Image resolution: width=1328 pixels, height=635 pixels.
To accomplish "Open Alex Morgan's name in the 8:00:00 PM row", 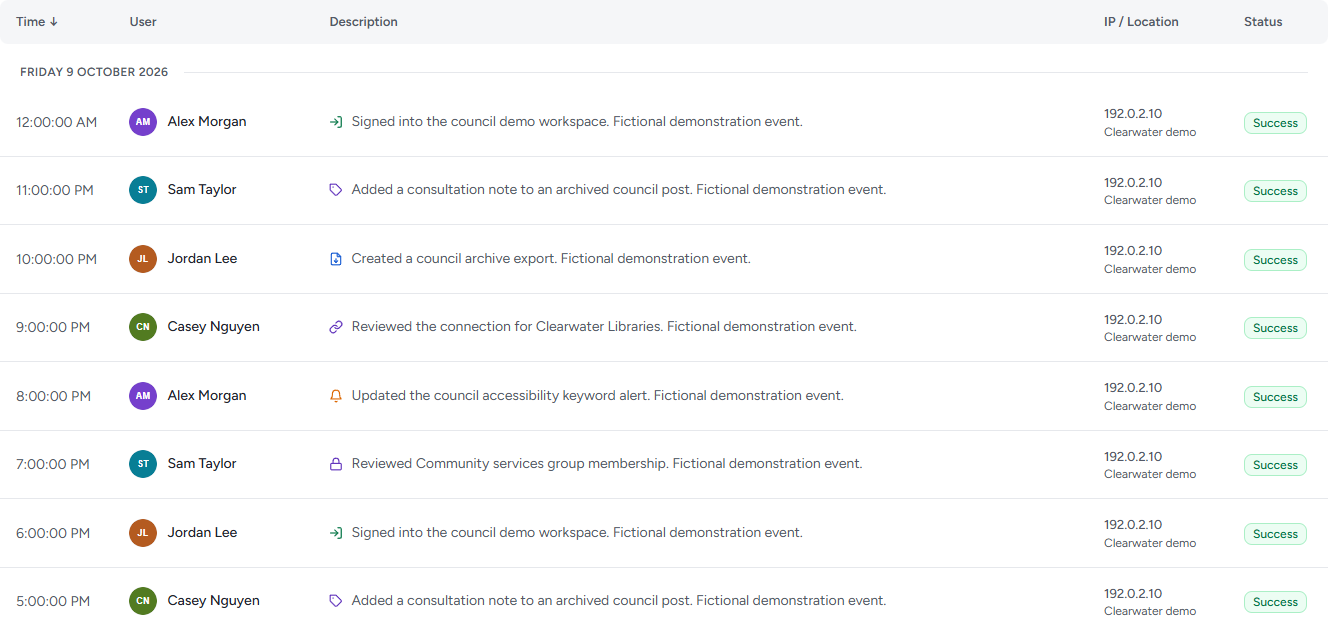I will (x=207, y=396).
